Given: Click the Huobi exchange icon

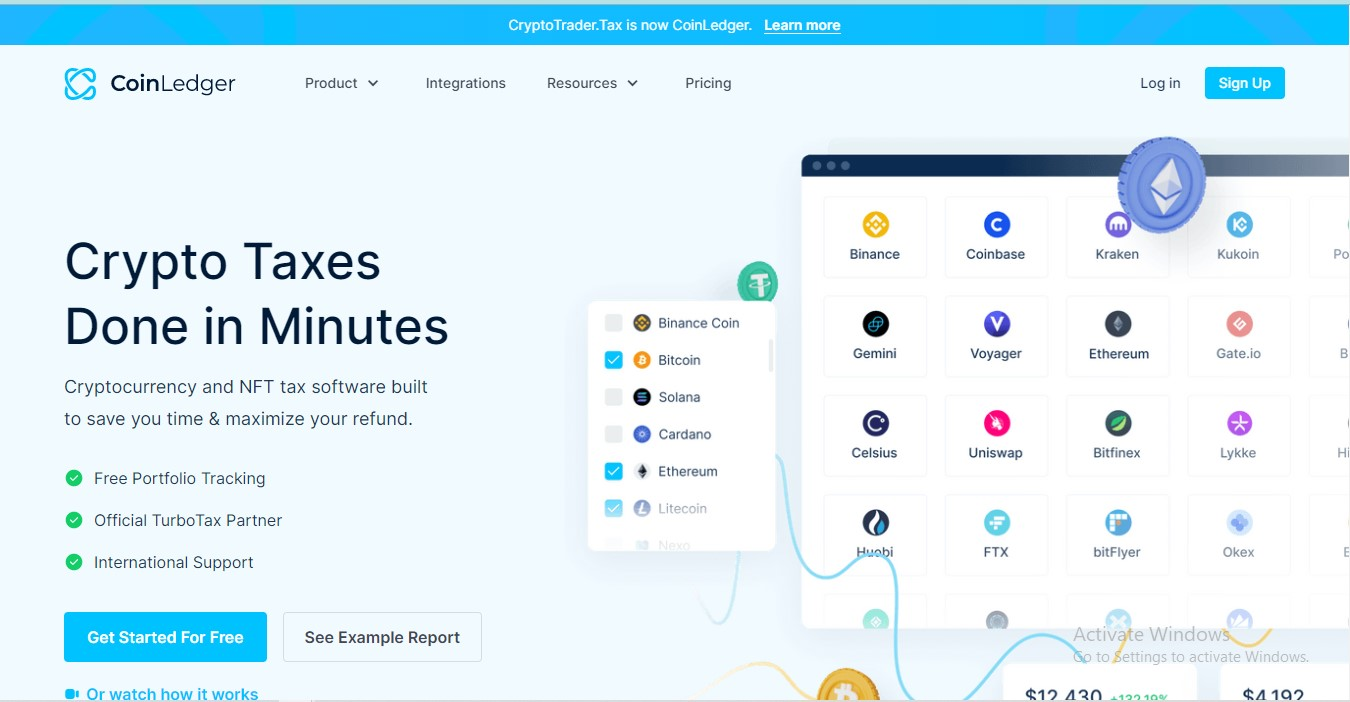Looking at the screenshot, I should tap(875, 522).
